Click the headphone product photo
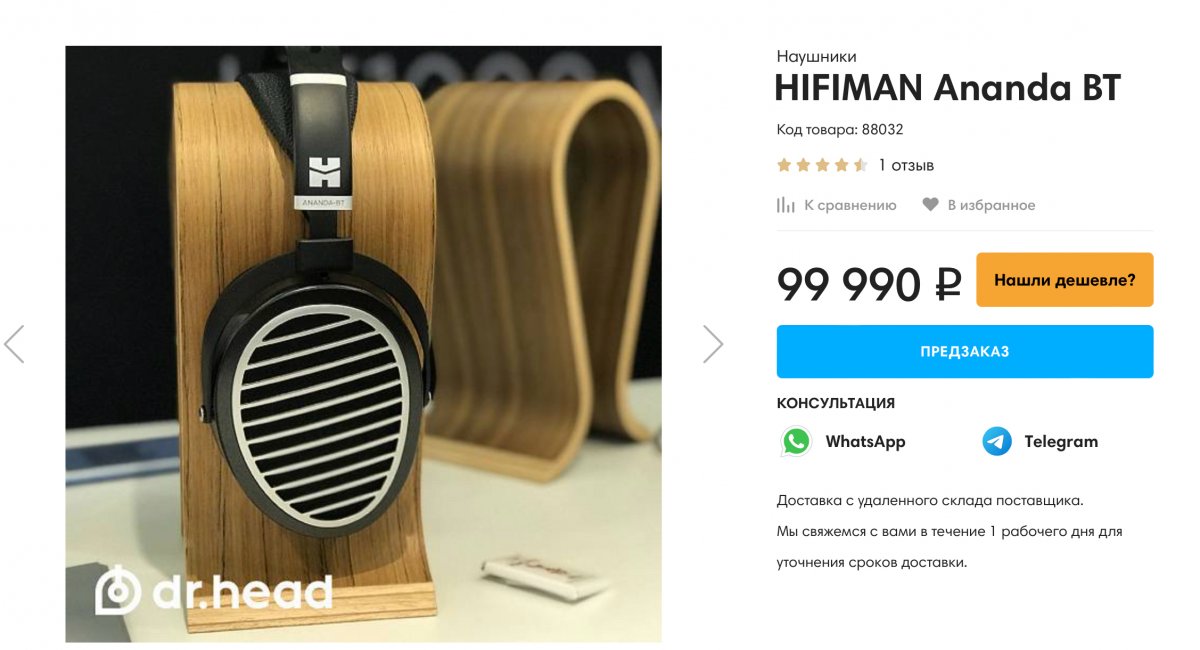Viewport: 1200px width, 650px height. 363,344
